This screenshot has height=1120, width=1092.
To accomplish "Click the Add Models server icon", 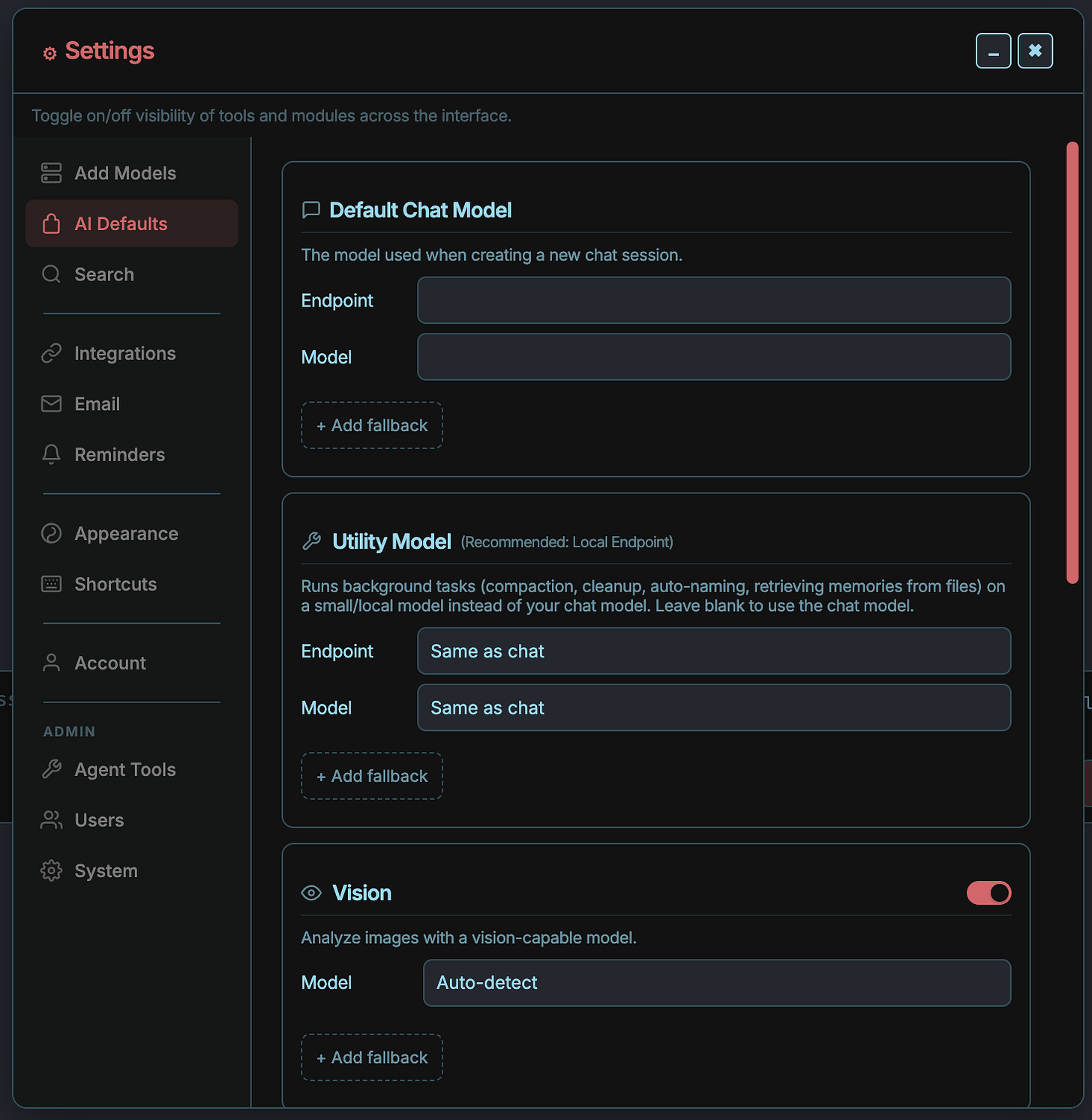I will [x=51, y=173].
